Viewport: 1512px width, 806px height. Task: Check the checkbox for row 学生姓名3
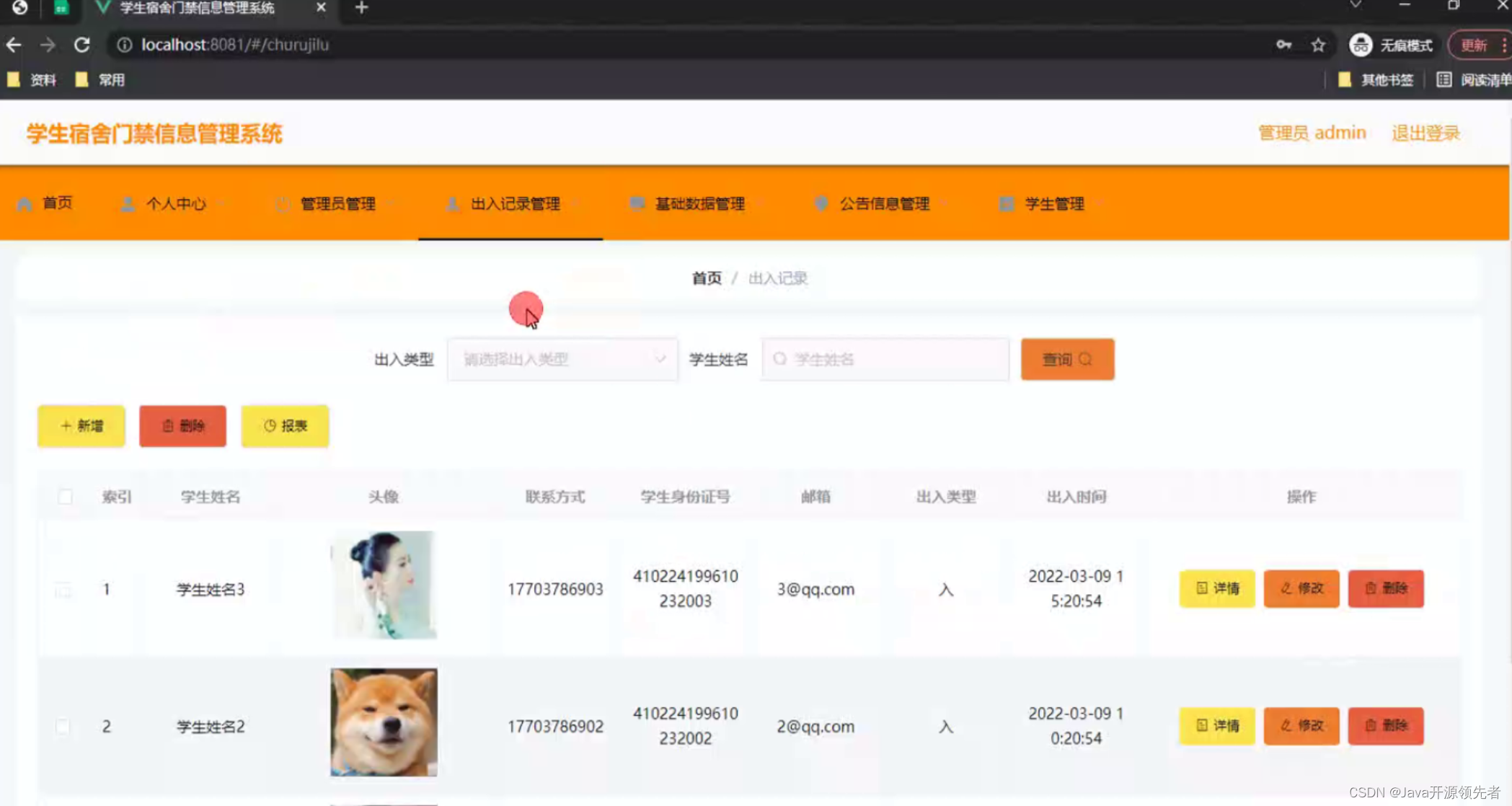[63, 590]
